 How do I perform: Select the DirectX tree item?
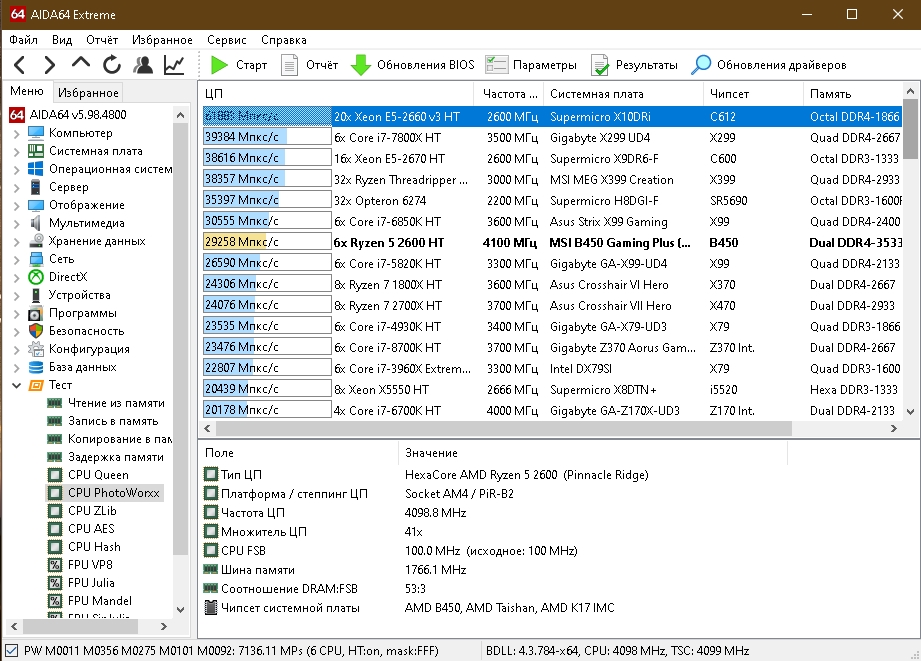click(68, 277)
